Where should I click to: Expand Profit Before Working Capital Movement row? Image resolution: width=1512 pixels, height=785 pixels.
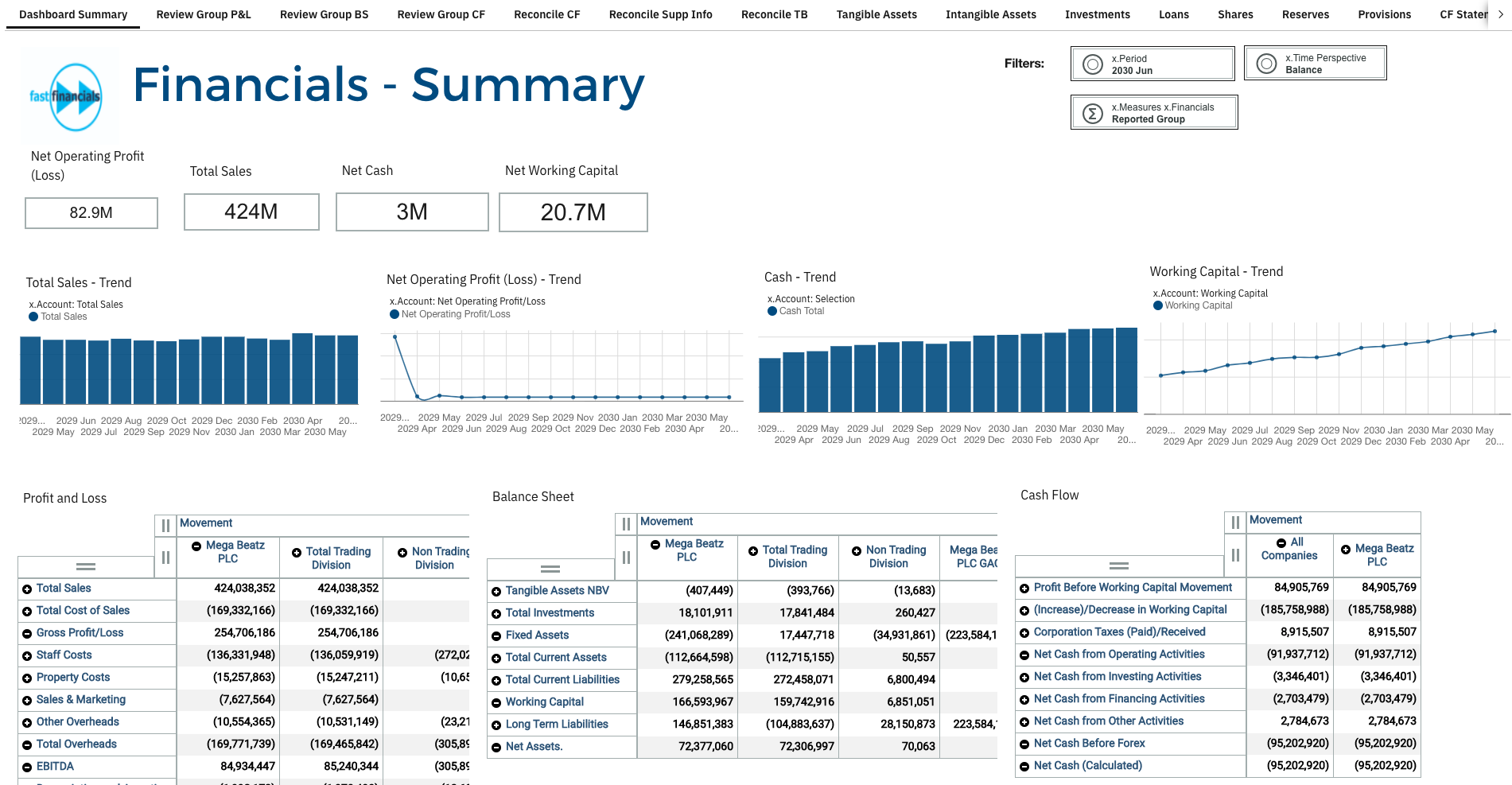tap(1024, 588)
